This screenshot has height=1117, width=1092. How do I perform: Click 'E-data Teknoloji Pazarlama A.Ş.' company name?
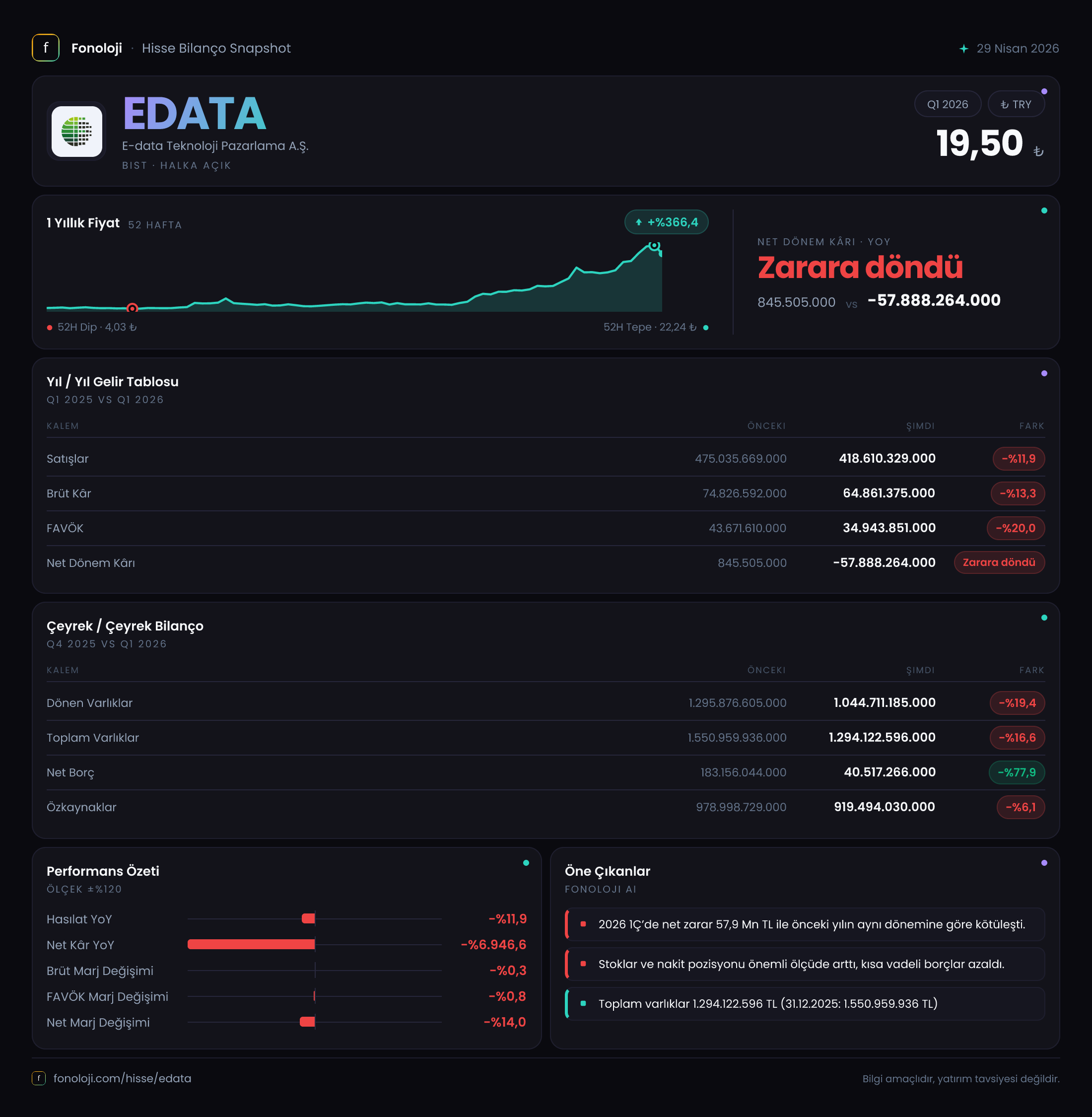point(215,146)
